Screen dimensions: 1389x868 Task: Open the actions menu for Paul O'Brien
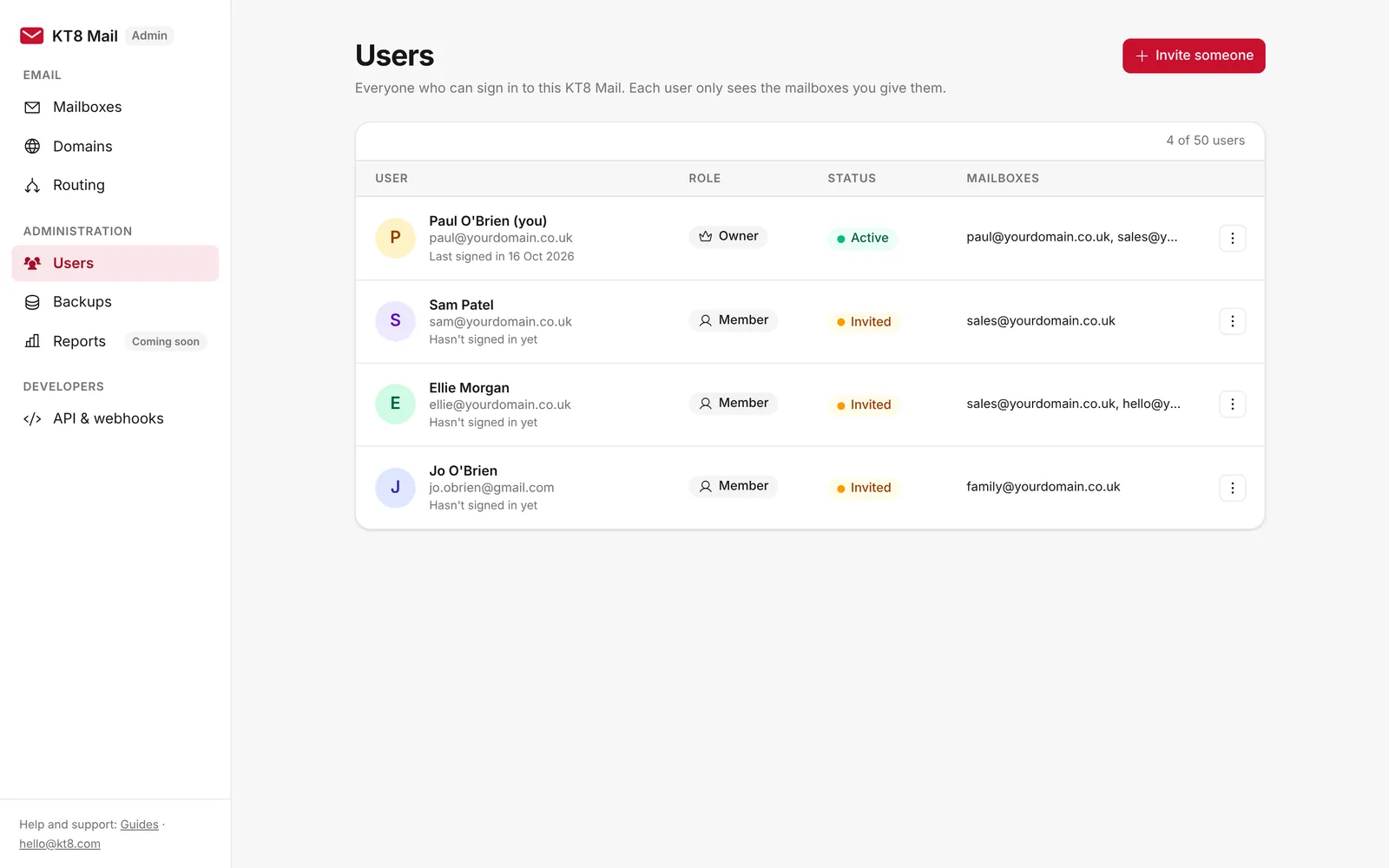pos(1232,238)
